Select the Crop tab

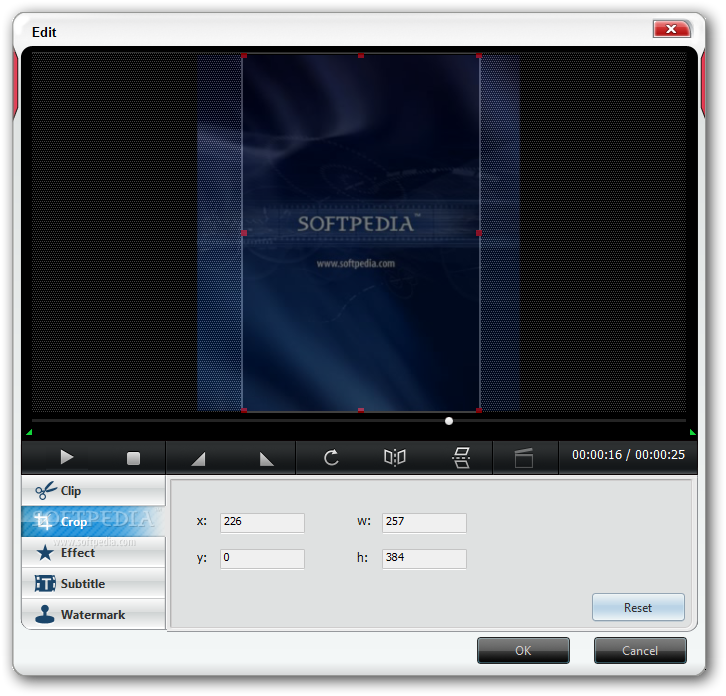[x=94, y=521]
